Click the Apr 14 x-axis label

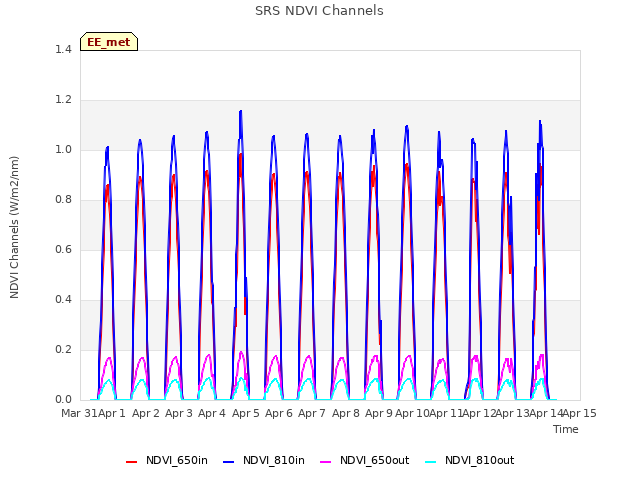[546, 413]
